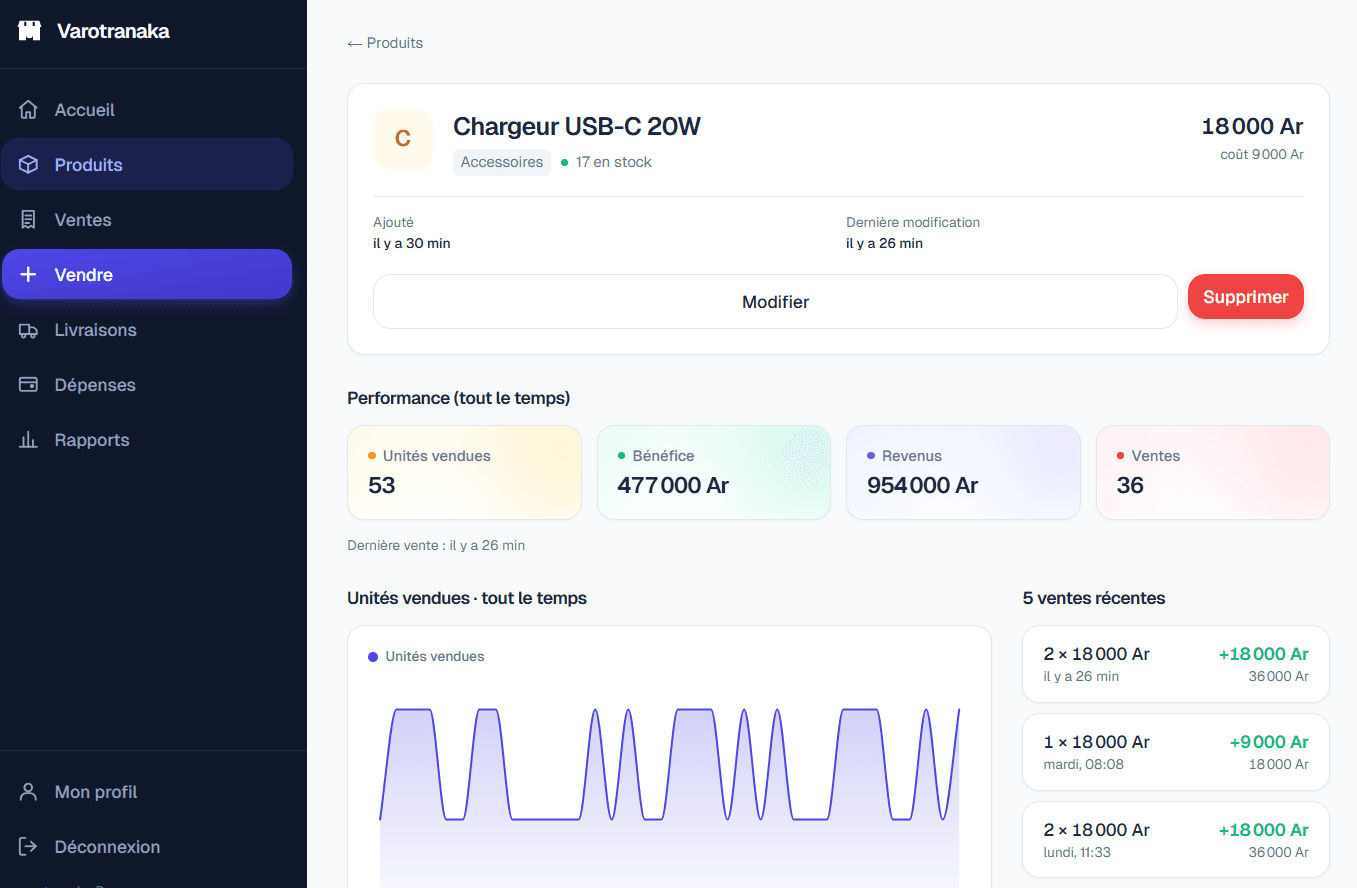Viewport: 1357px width, 888px height.
Task: Click the logout icon beside Déconnexion
Action: 29,847
